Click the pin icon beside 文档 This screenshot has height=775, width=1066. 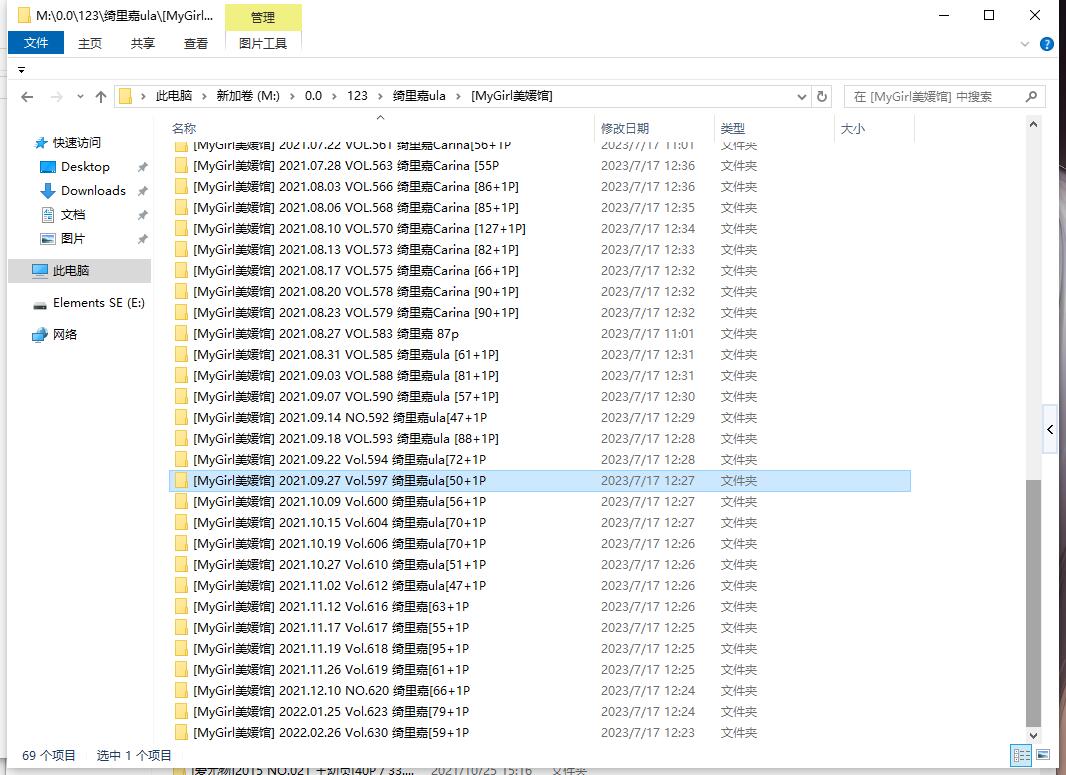(142, 215)
